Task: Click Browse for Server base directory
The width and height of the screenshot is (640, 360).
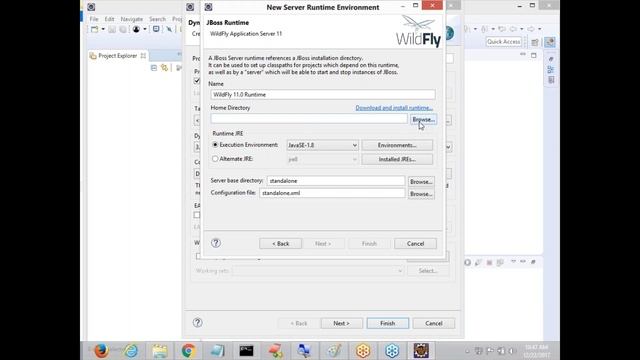Action: 421,182
